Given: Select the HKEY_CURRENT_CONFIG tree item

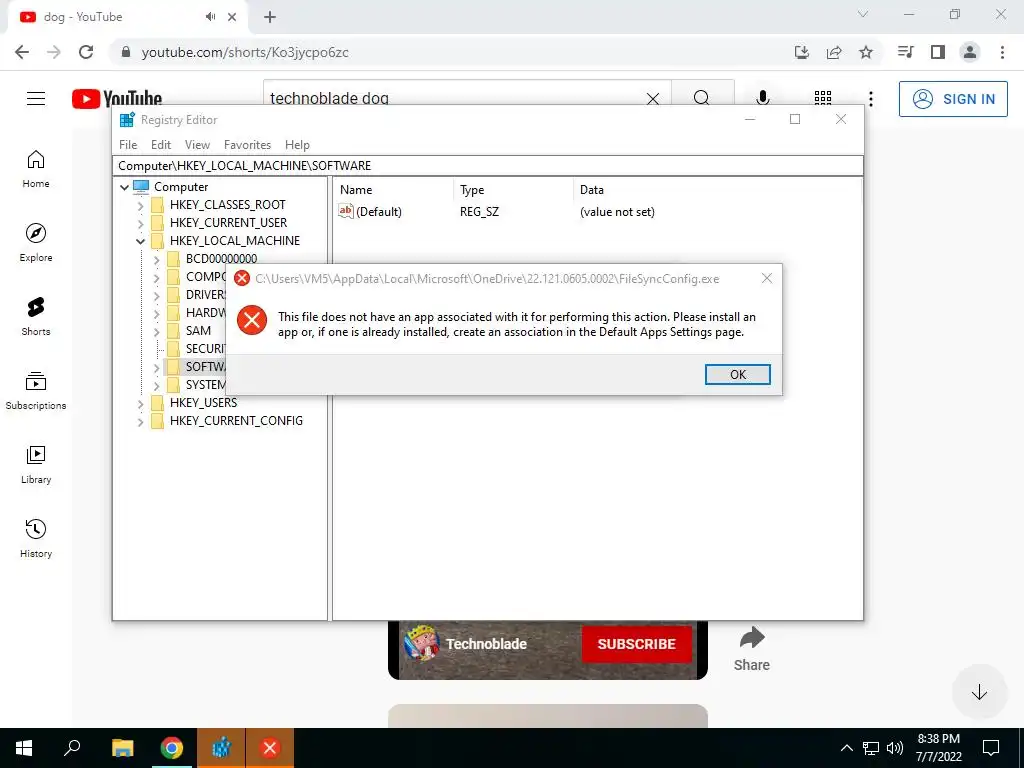Looking at the screenshot, I should [236, 421].
